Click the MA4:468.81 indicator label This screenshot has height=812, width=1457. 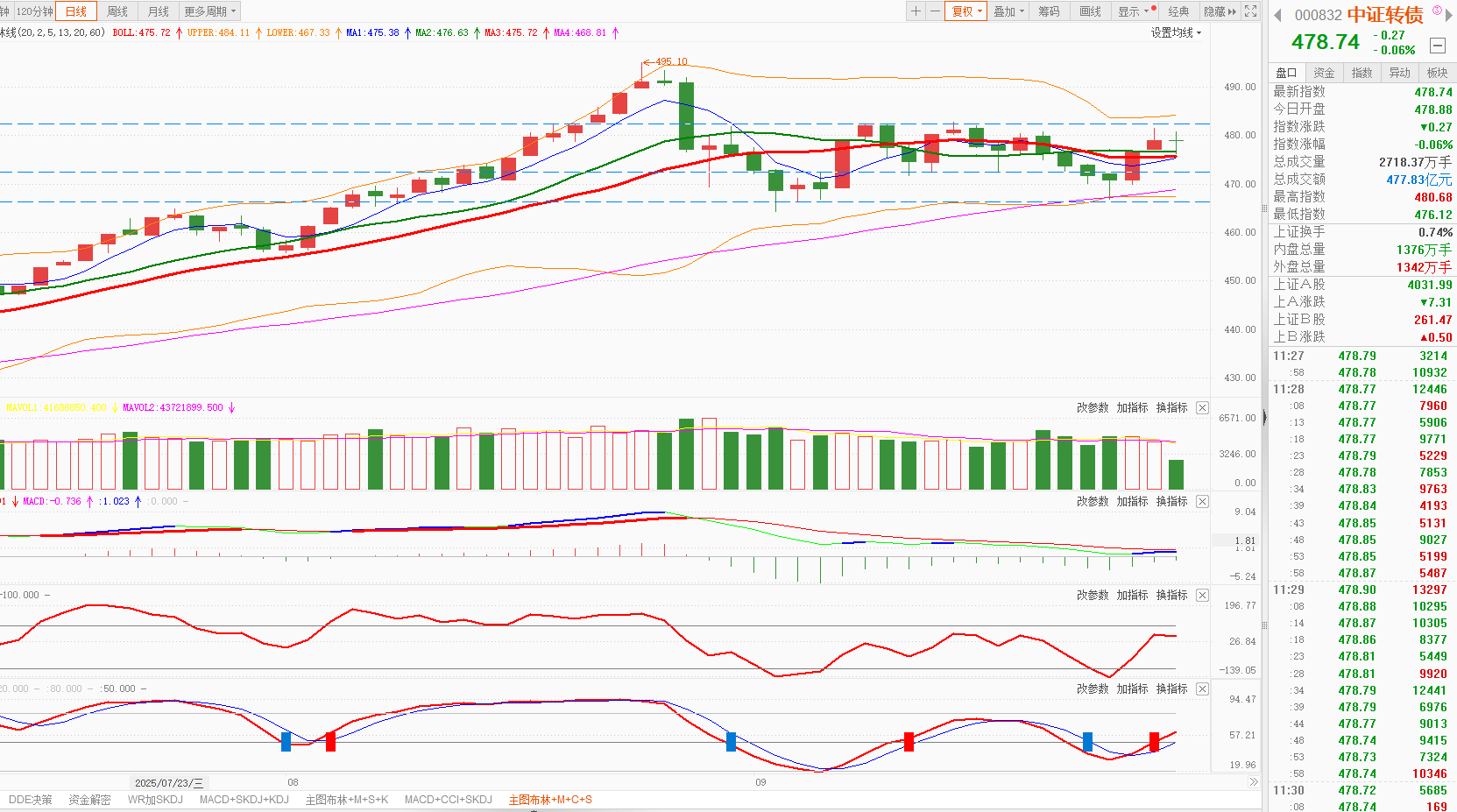click(580, 33)
